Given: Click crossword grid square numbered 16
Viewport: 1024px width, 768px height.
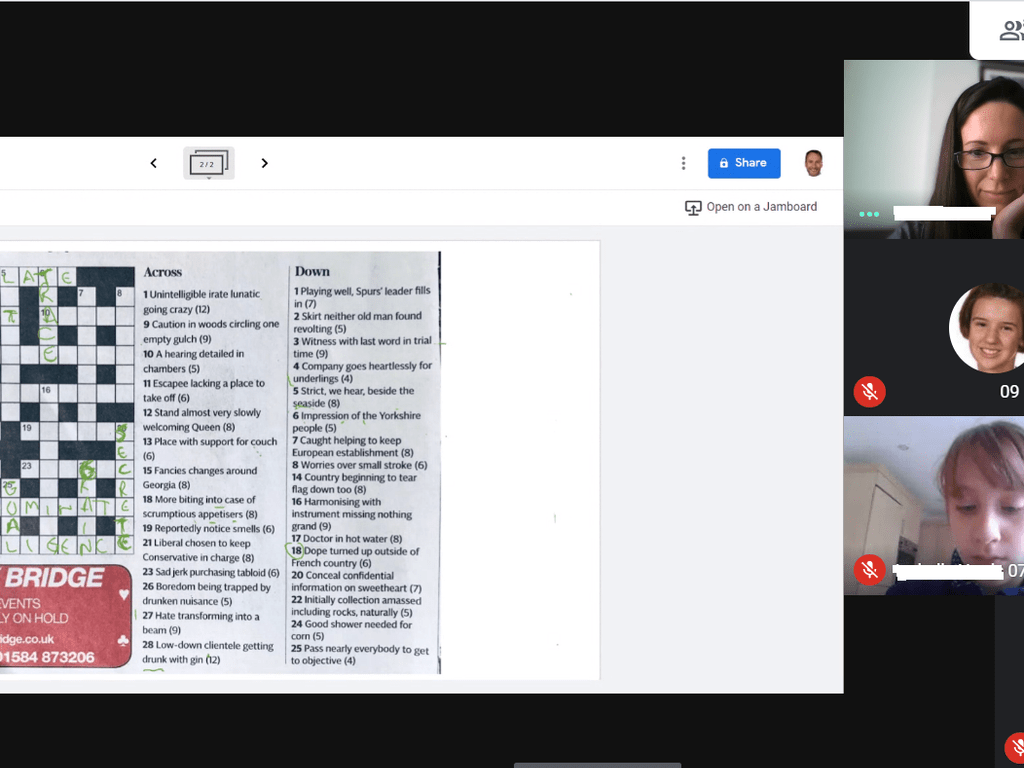Looking at the screenshot, I should tap(48, 393).
